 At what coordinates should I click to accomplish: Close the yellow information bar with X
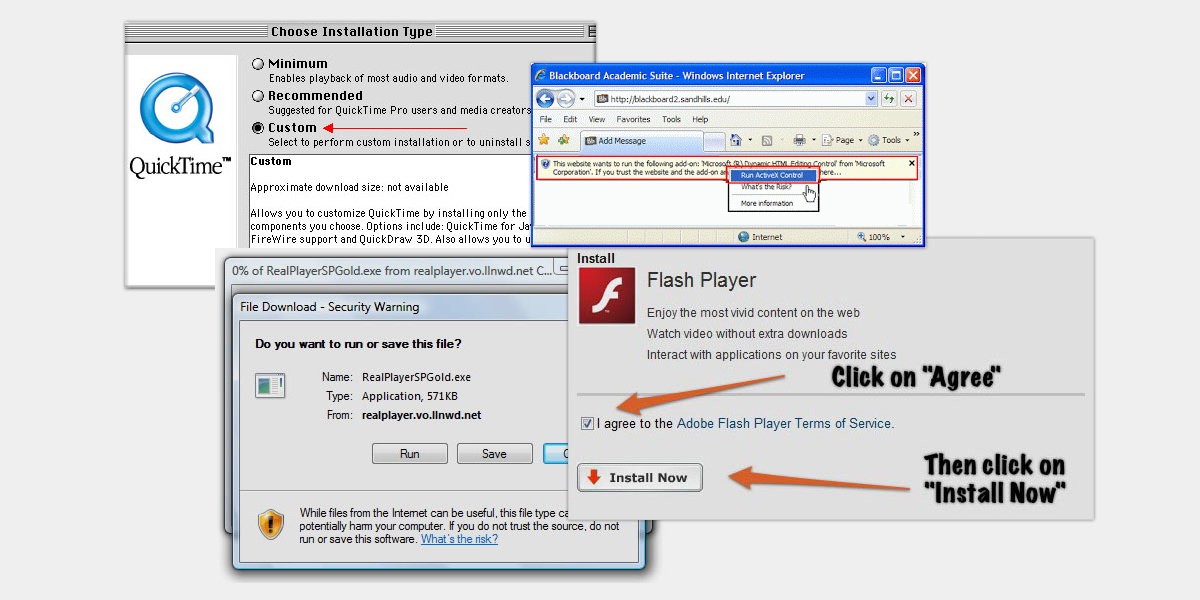point(911,163)
